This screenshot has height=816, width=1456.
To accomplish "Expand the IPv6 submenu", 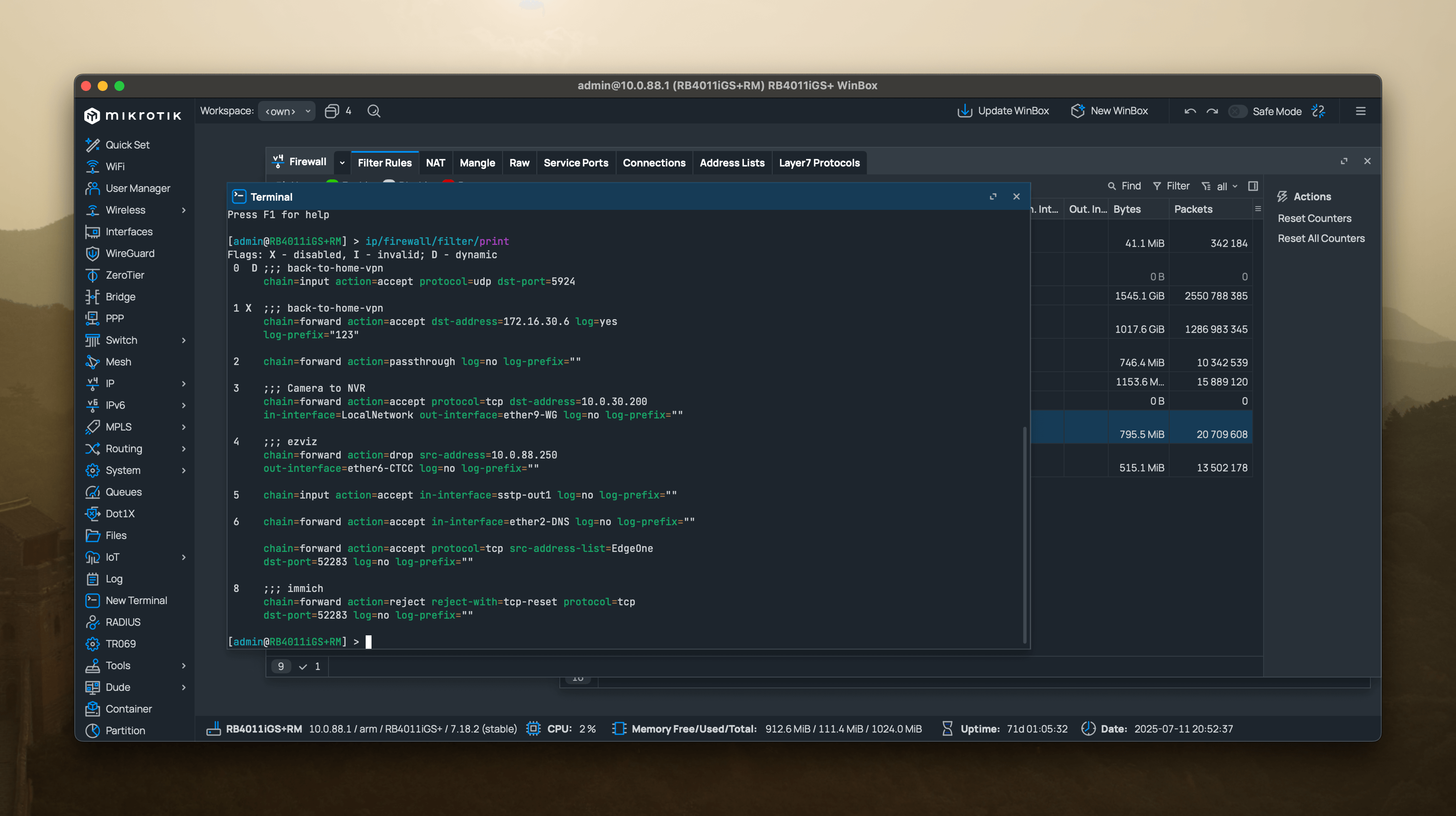I will [x=183, y=405].
